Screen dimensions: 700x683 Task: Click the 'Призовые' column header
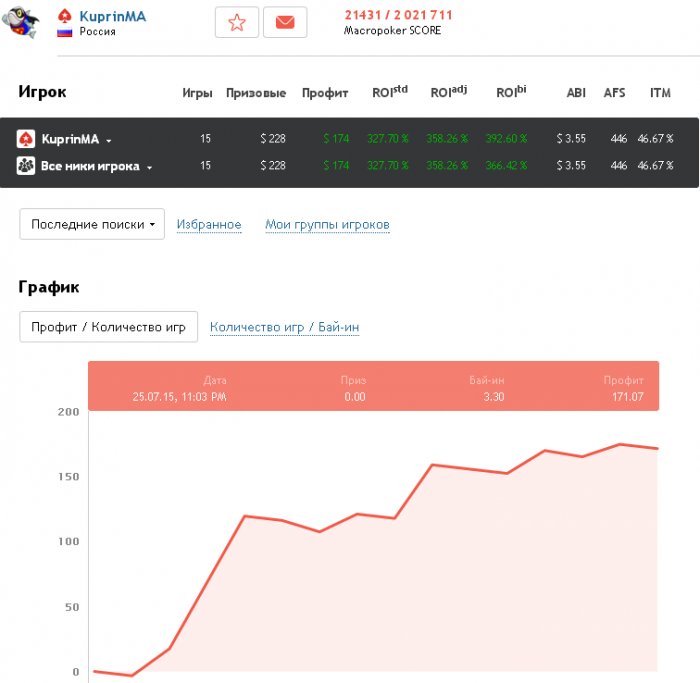[256, 93]
